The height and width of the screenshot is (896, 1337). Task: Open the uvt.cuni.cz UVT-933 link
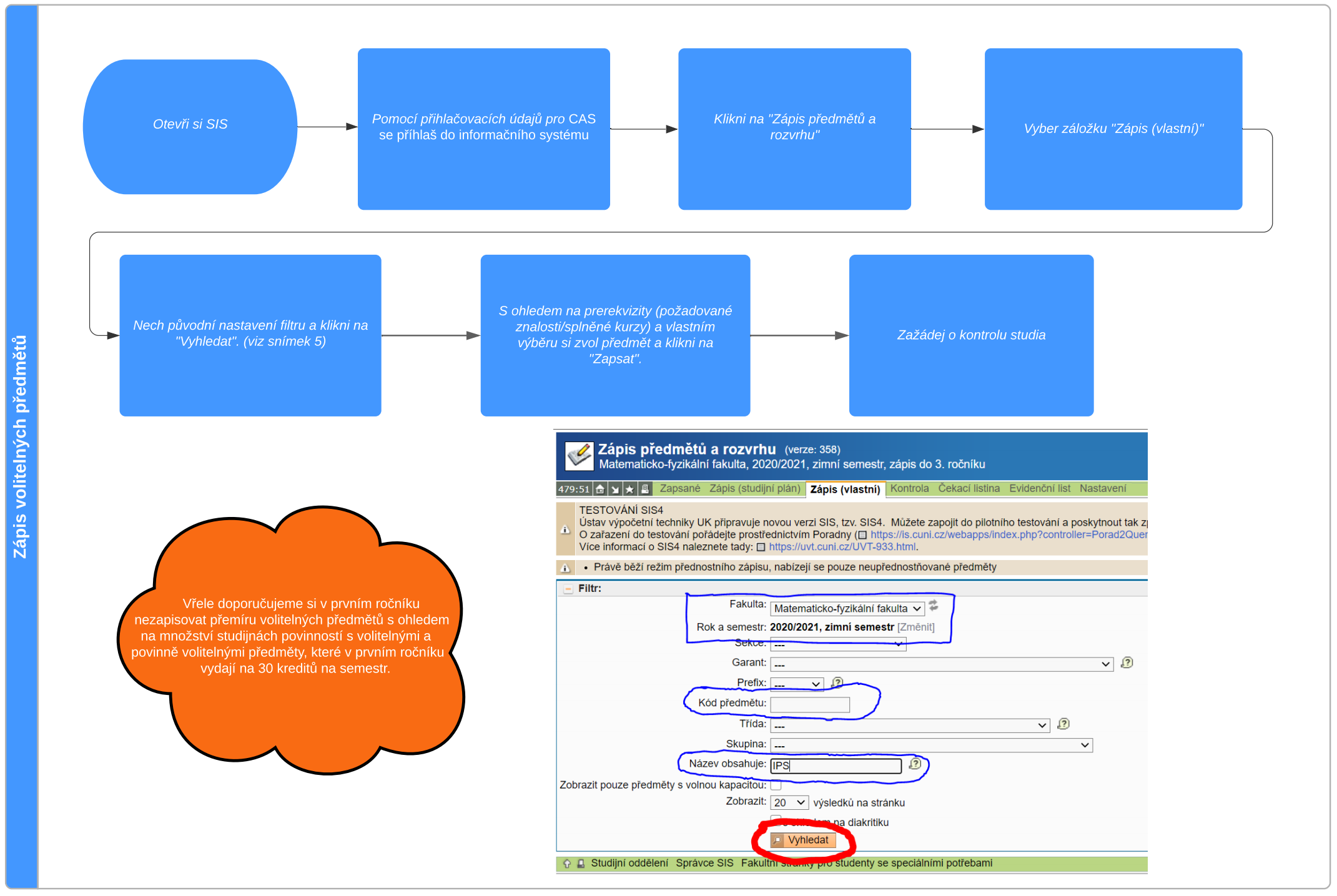coord(842,547)
